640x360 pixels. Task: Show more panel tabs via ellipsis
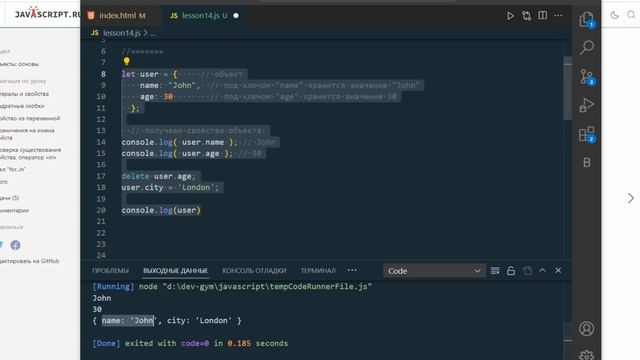click(352, 270)
